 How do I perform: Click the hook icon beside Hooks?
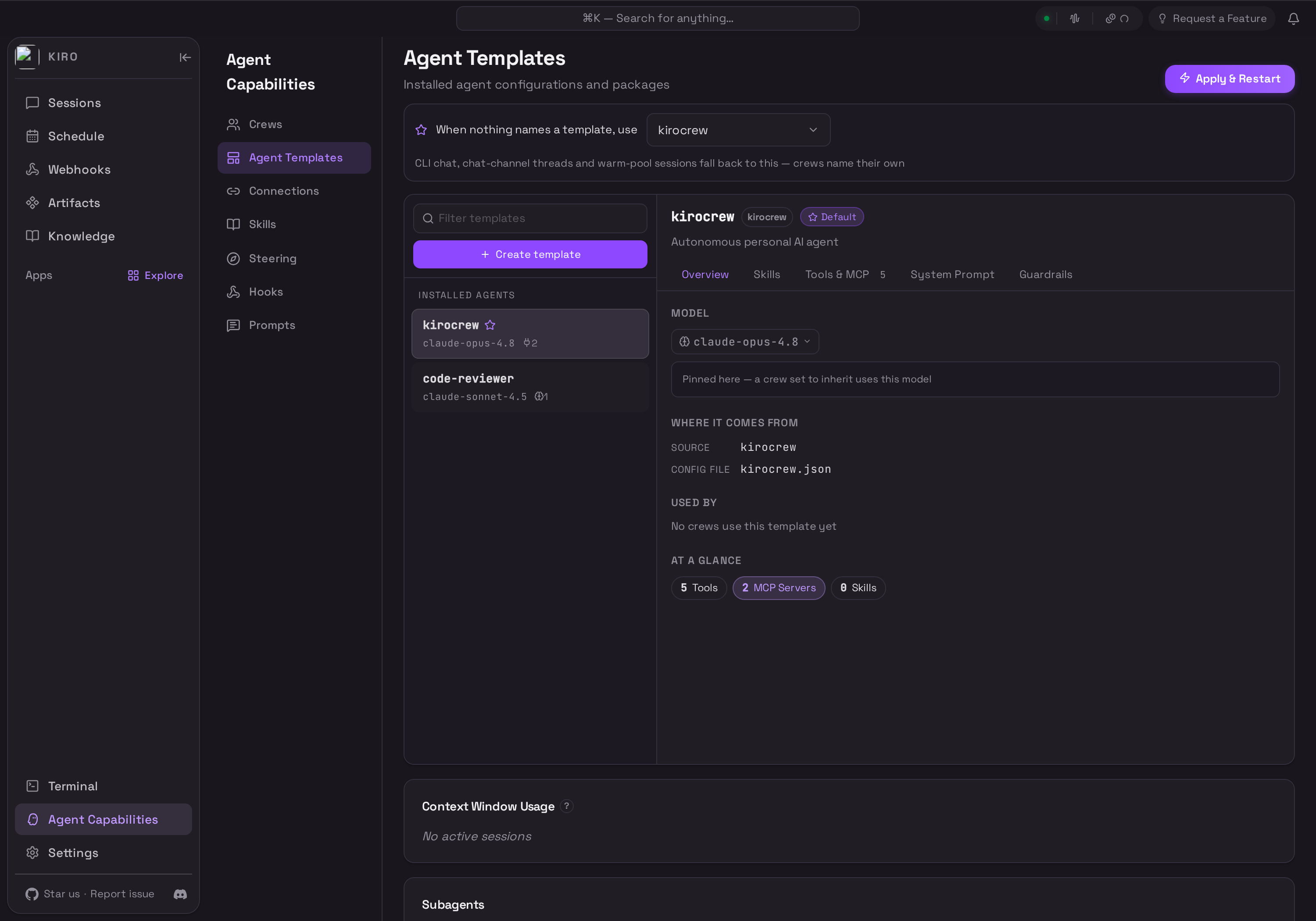(x=233, y=292)
